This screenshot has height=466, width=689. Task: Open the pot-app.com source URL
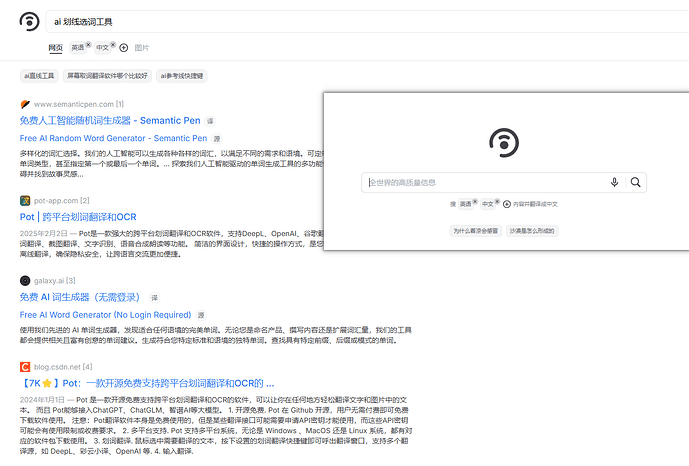tap(62, 201)
